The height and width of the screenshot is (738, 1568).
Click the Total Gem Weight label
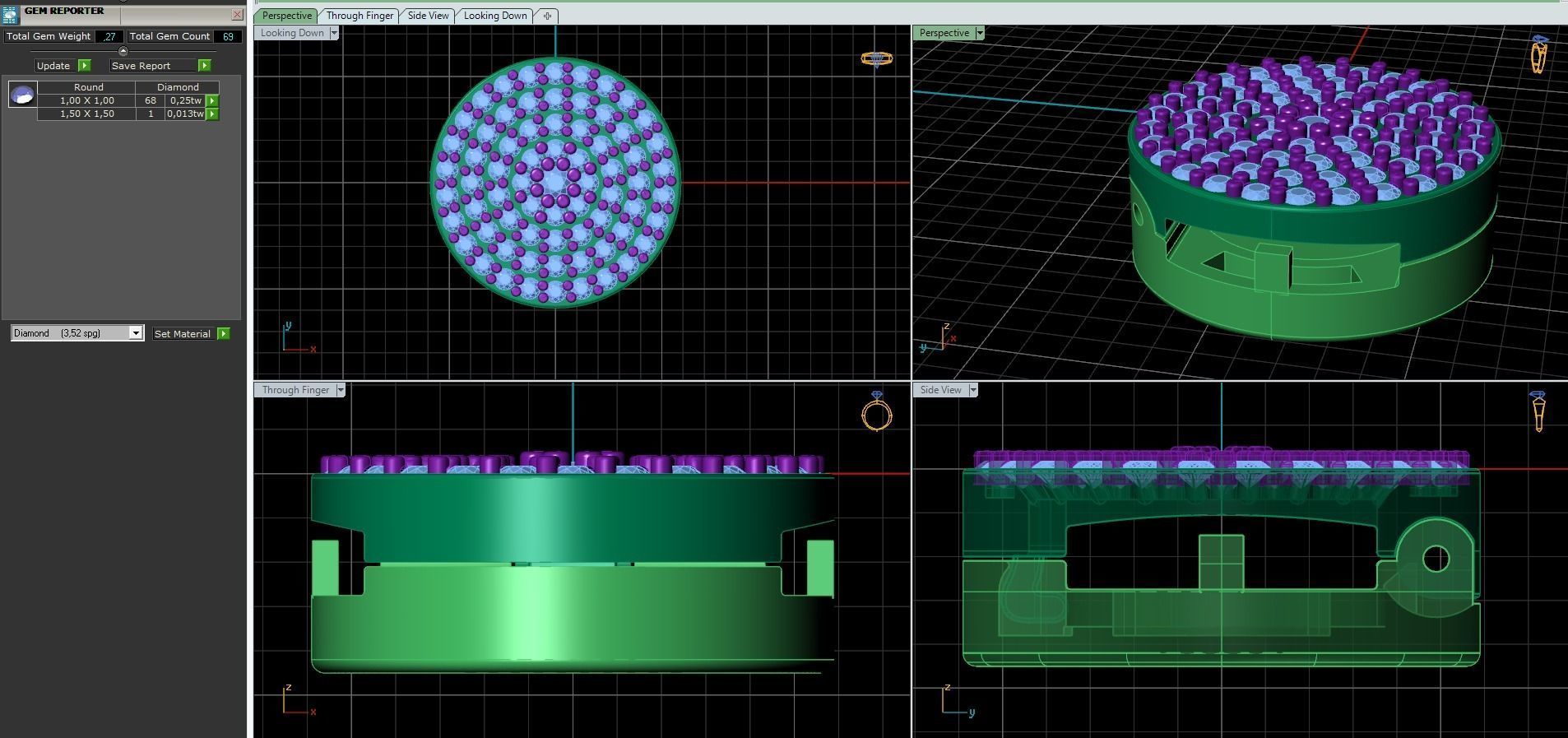pyautogui.click(x=49, y=36)
